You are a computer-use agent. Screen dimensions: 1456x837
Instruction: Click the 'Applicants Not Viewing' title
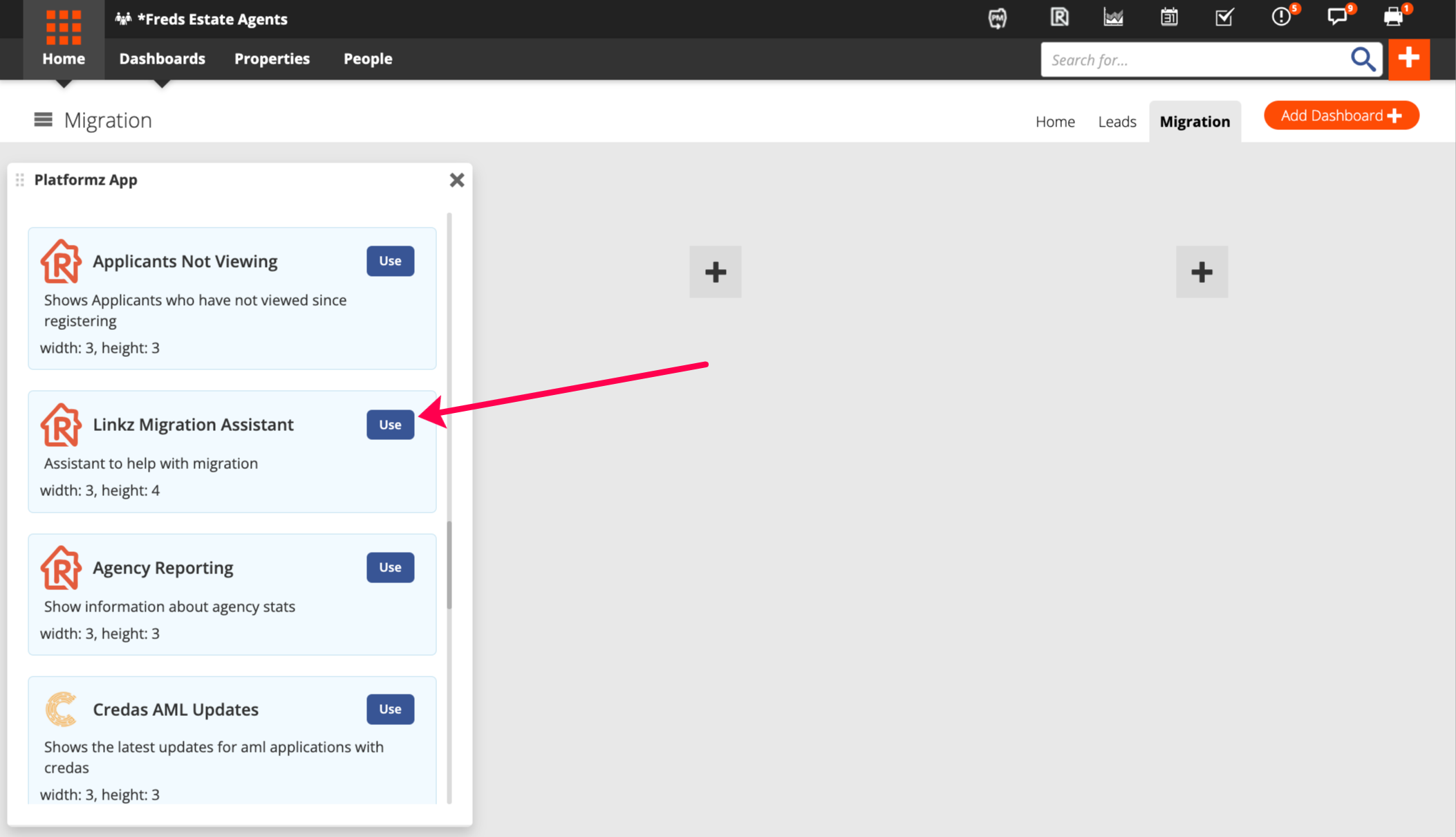coord(185,261)
